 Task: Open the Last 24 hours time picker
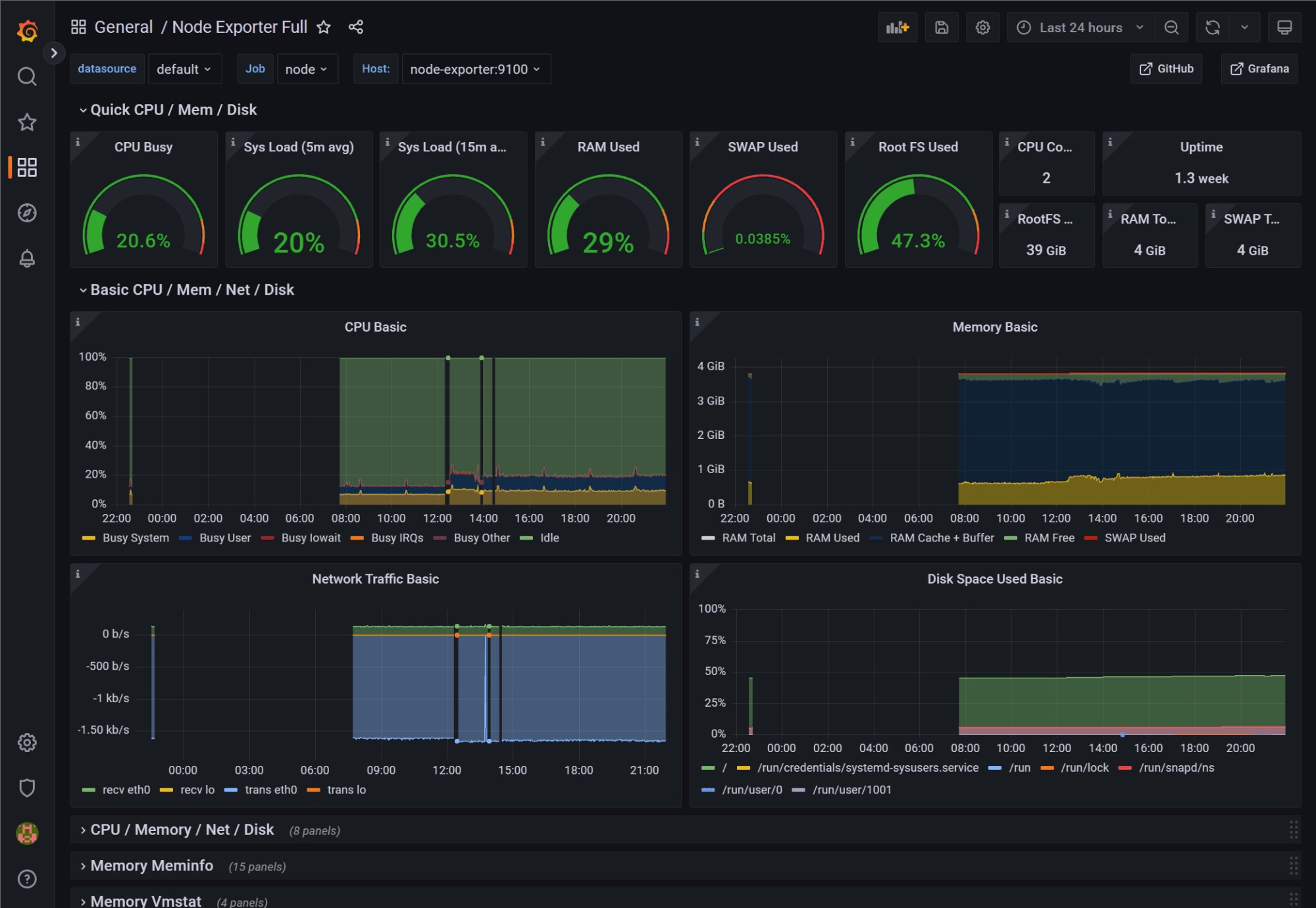(1079, 27)
